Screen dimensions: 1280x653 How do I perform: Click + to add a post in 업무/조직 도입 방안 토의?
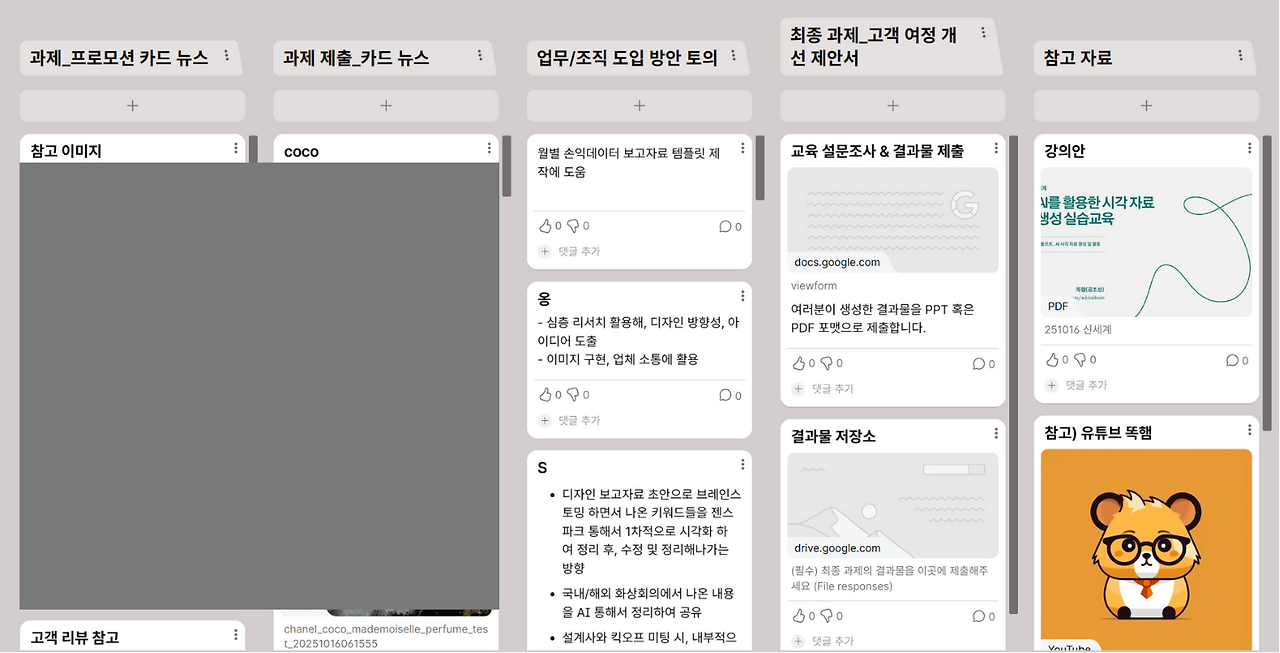tap(638, 105)
